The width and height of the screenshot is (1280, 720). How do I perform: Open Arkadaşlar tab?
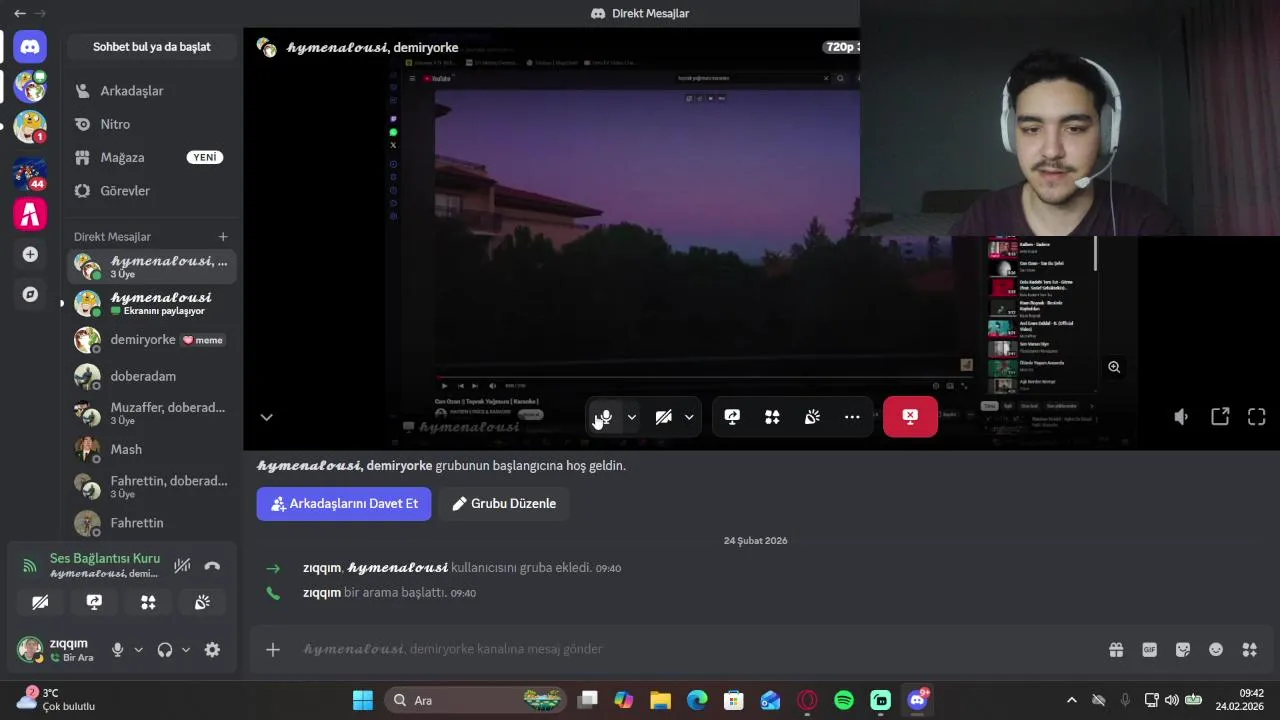click(152, 91)
